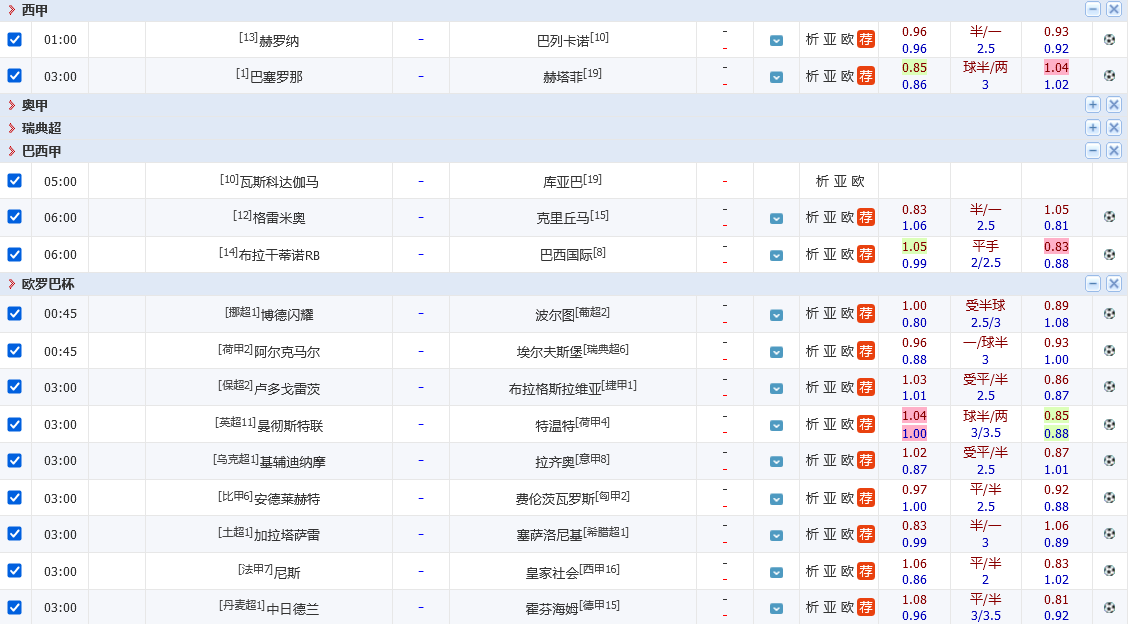The height and width of the screenshot is (624, 1132).
Task: Toggle checkbox for 瓦斯科达伽马 match
Action: [x=14, y=181]
